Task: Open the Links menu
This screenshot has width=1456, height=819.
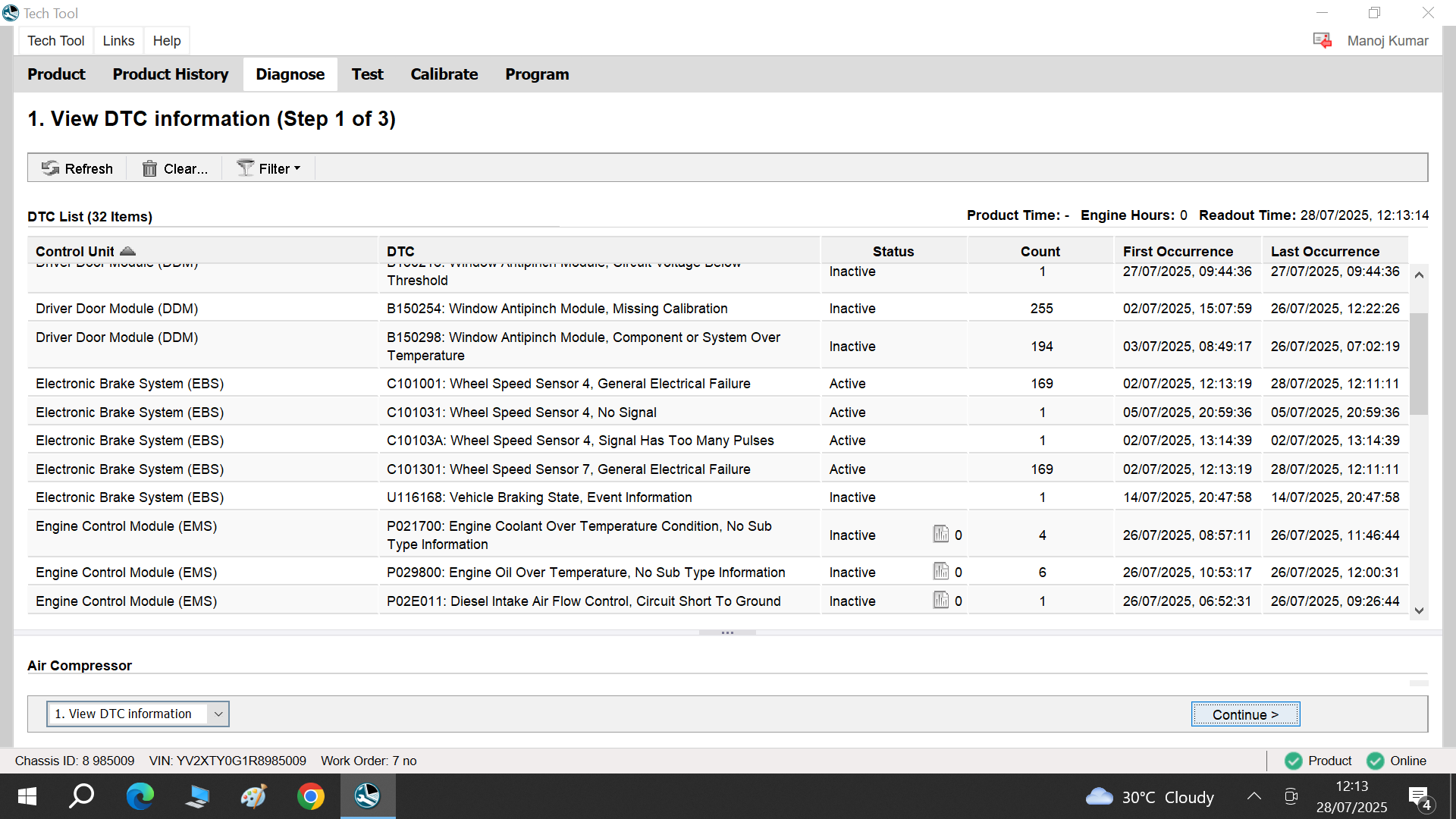Action: tap(118, 41)
